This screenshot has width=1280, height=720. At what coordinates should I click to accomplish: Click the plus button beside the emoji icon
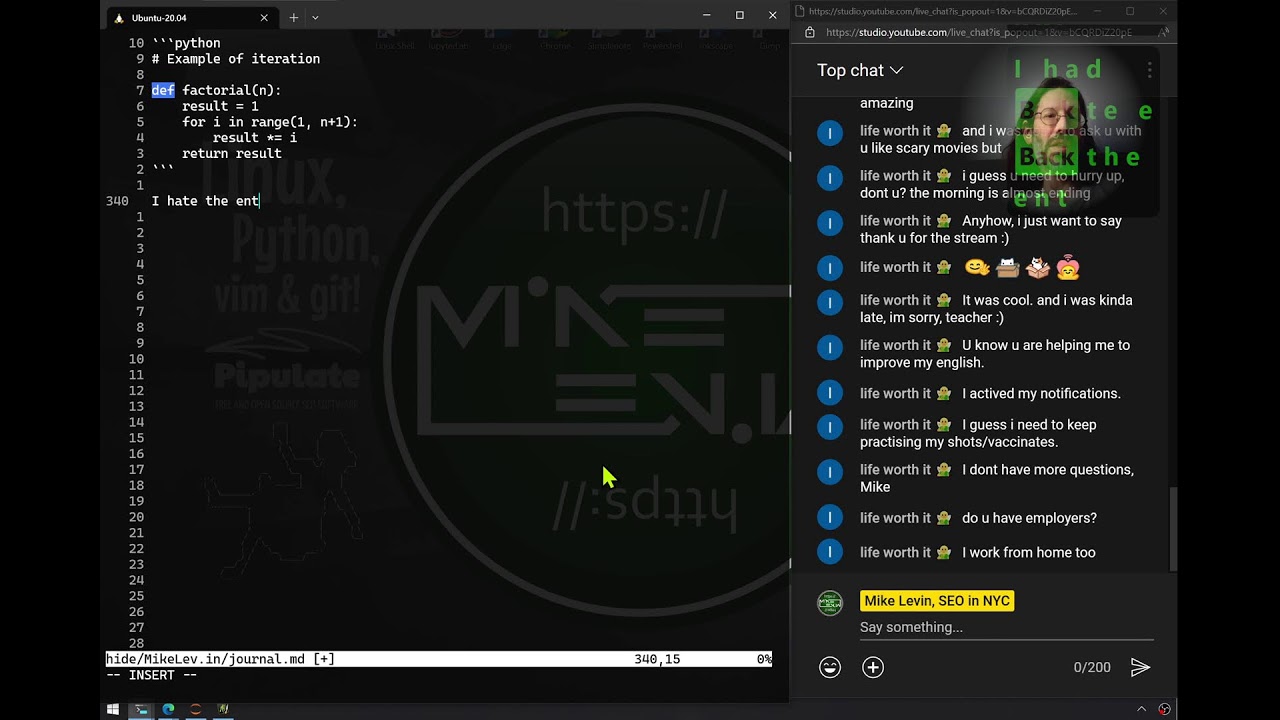(x=873, y=667)
